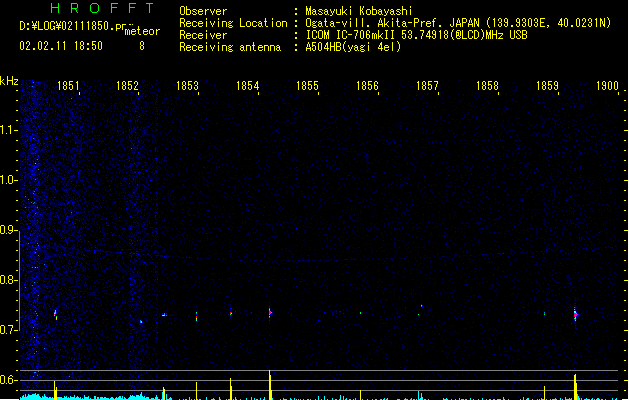
Task: Click the Receiver label
Action: click(203, 35)
